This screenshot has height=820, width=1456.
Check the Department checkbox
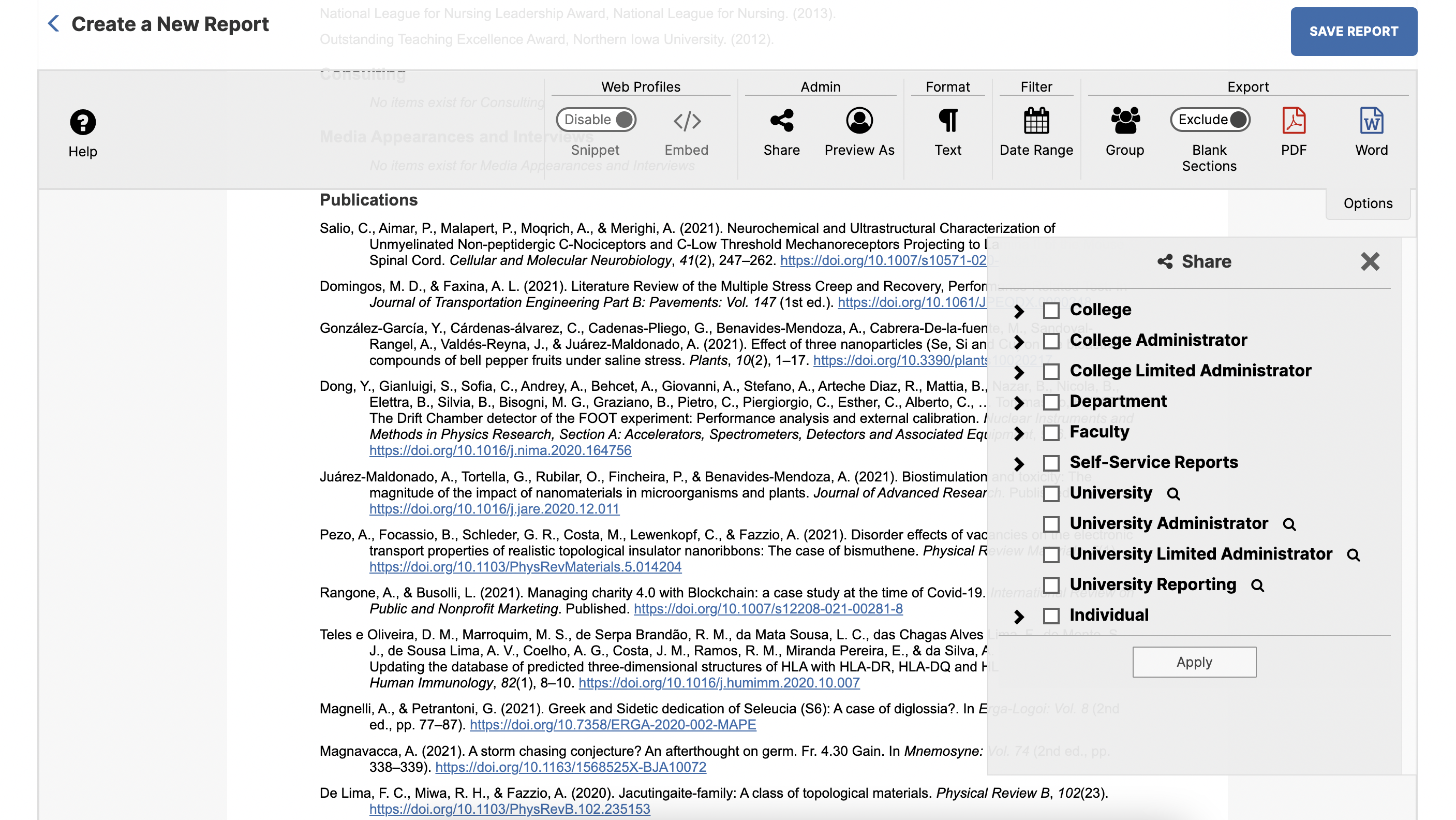[1051, 402]
